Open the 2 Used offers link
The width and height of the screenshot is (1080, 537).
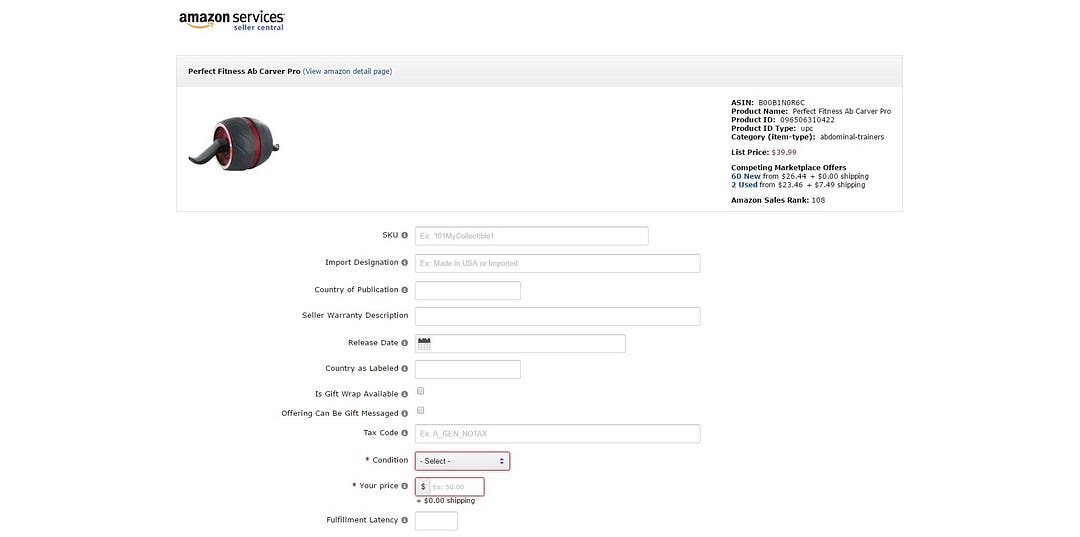tap(744, 185)
